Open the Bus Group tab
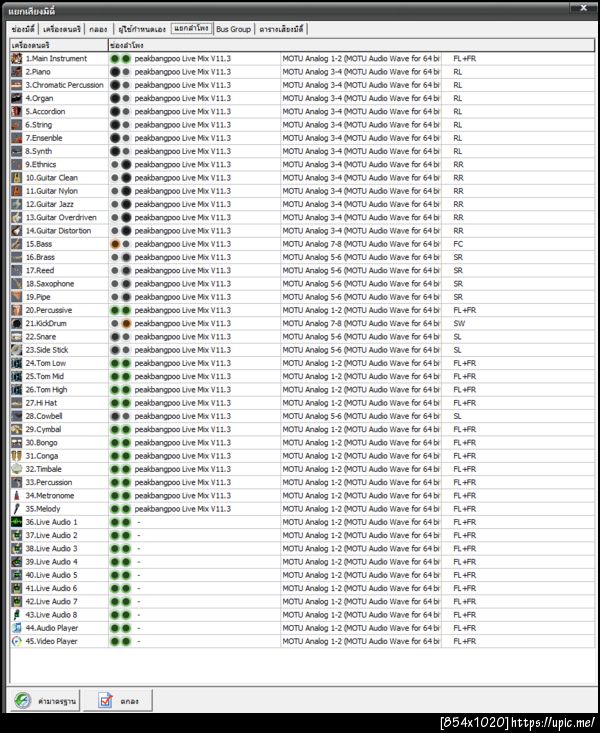Image resolution: width=600 pixels, height=733 pixels. click(233, 29)
